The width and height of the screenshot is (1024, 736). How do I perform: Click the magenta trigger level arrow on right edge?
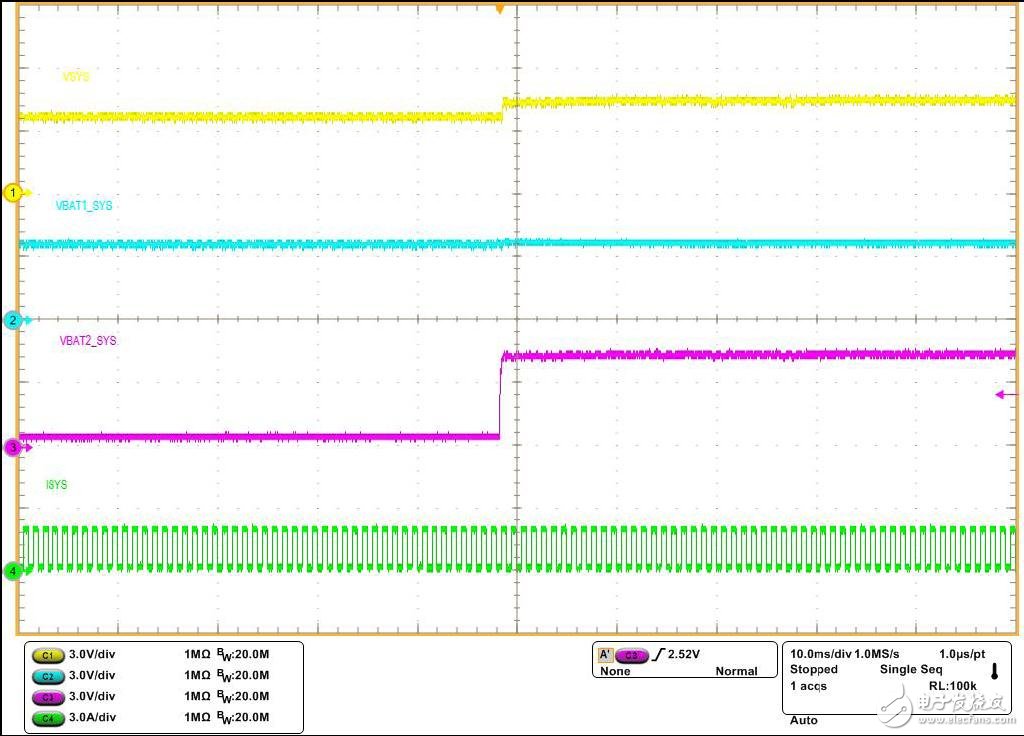click(1005, 395)
